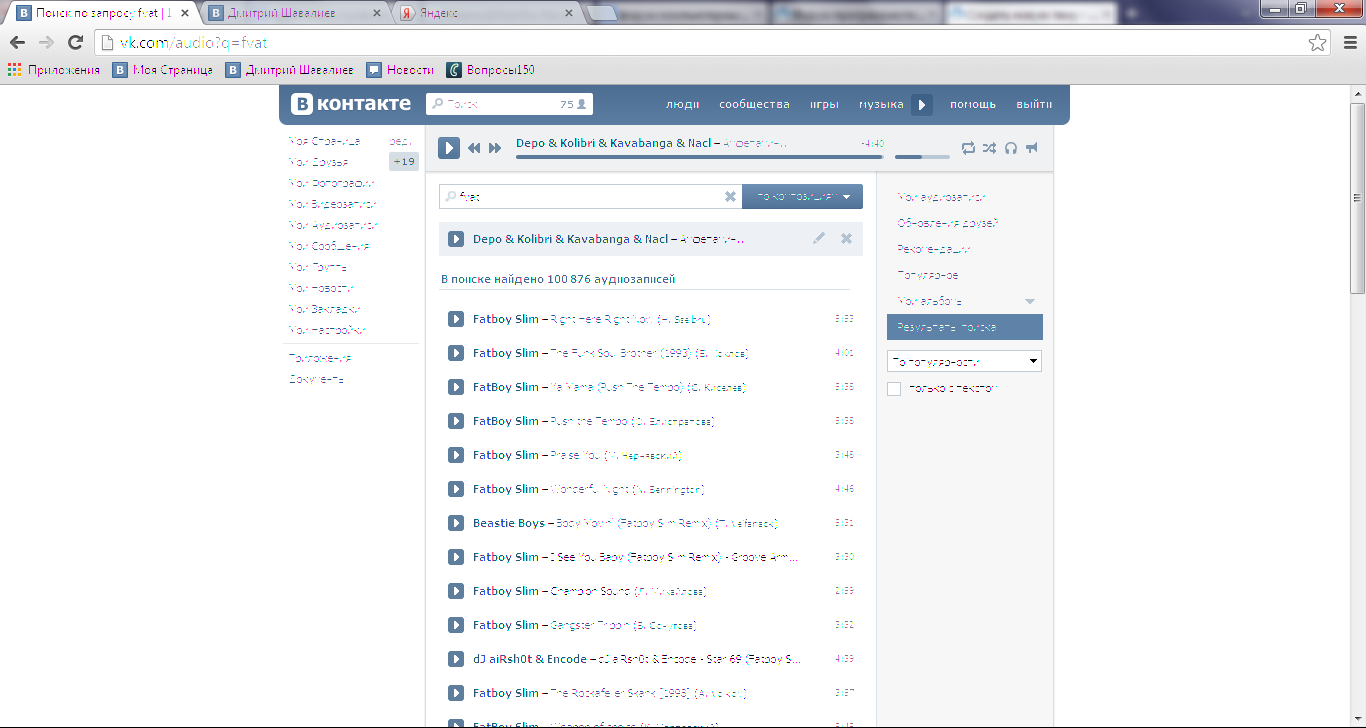Play Fatboy Slim – Praise You
Screen dimensions: 1366x728
click(x=455, y=455)
